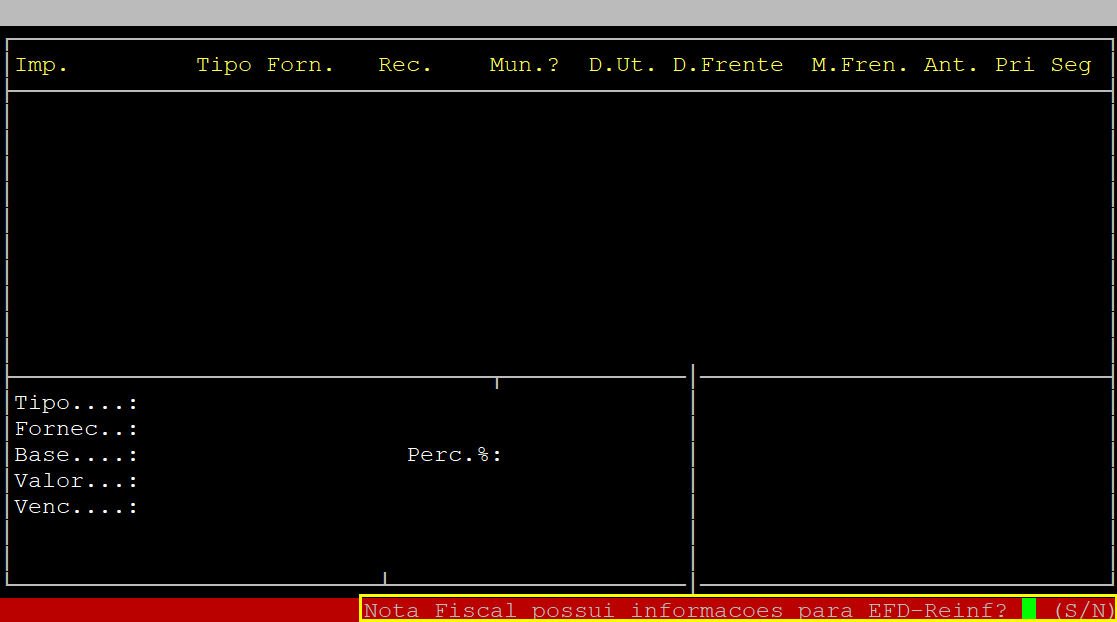Click the Fornec..: field label
Viewport: 1117px width, 622px height.
pyautogui.click(x=76, y=429)
